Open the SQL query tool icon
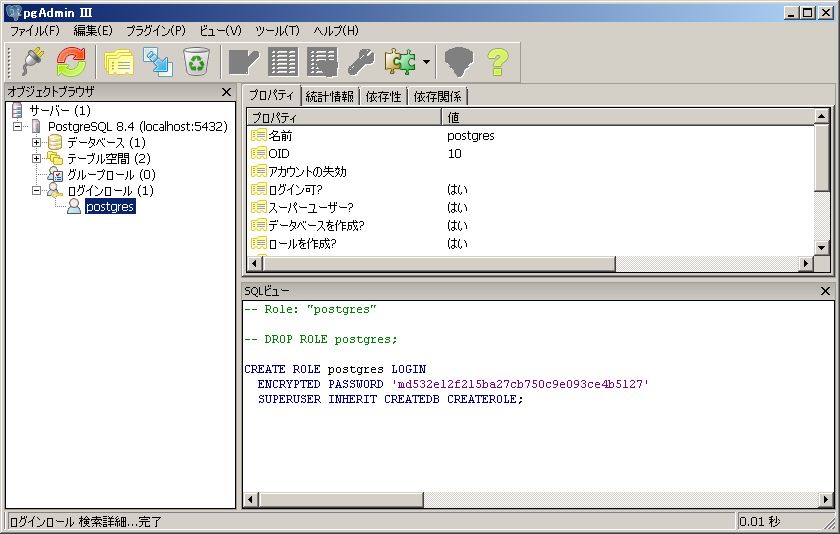Image resolution: width=840 pixels, height=534 pixels. (x=243, y=62)
